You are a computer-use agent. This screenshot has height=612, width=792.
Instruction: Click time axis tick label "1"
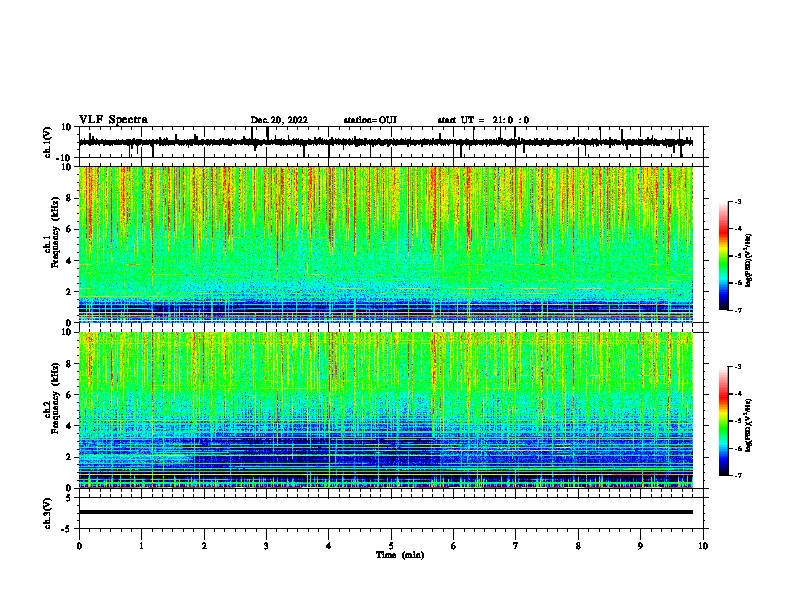(x=141, y=546)
